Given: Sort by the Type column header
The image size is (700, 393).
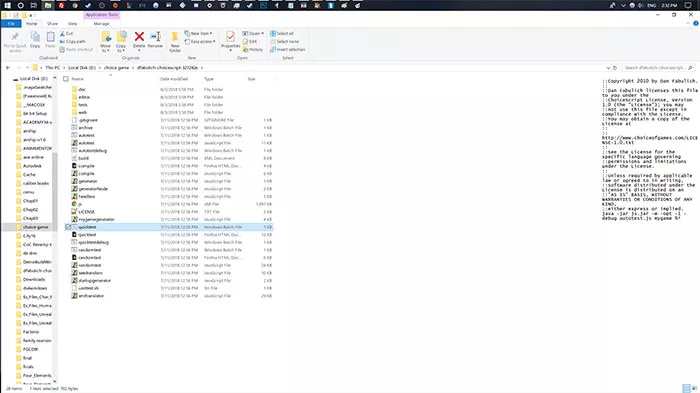Looking at the screenshot, I should [x=209, y=79].
